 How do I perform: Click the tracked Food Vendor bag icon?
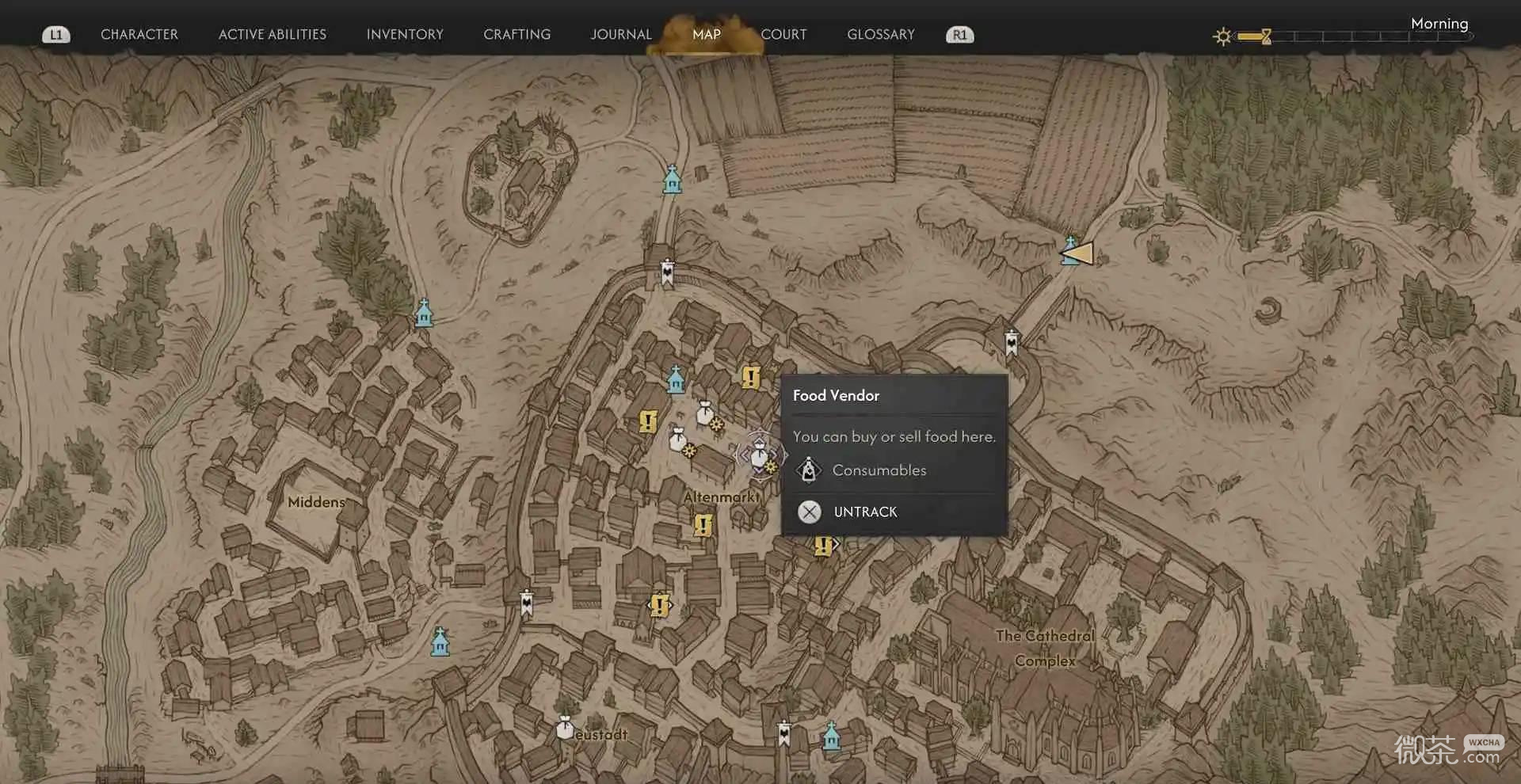760,455
